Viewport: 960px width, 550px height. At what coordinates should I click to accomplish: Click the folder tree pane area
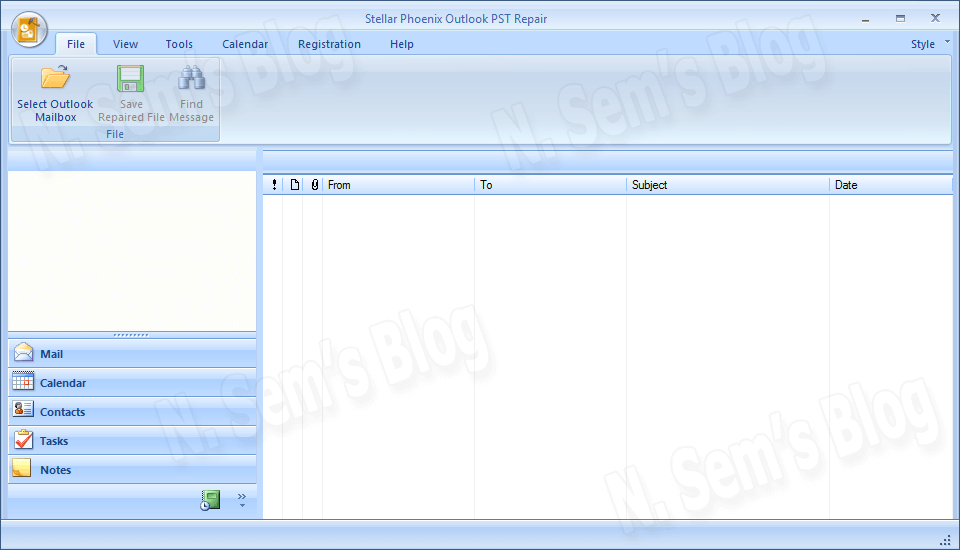(132, 251)
